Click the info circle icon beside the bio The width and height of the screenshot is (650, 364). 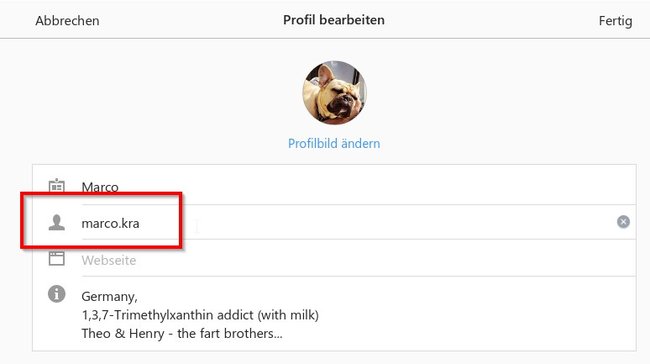point(56,294)
